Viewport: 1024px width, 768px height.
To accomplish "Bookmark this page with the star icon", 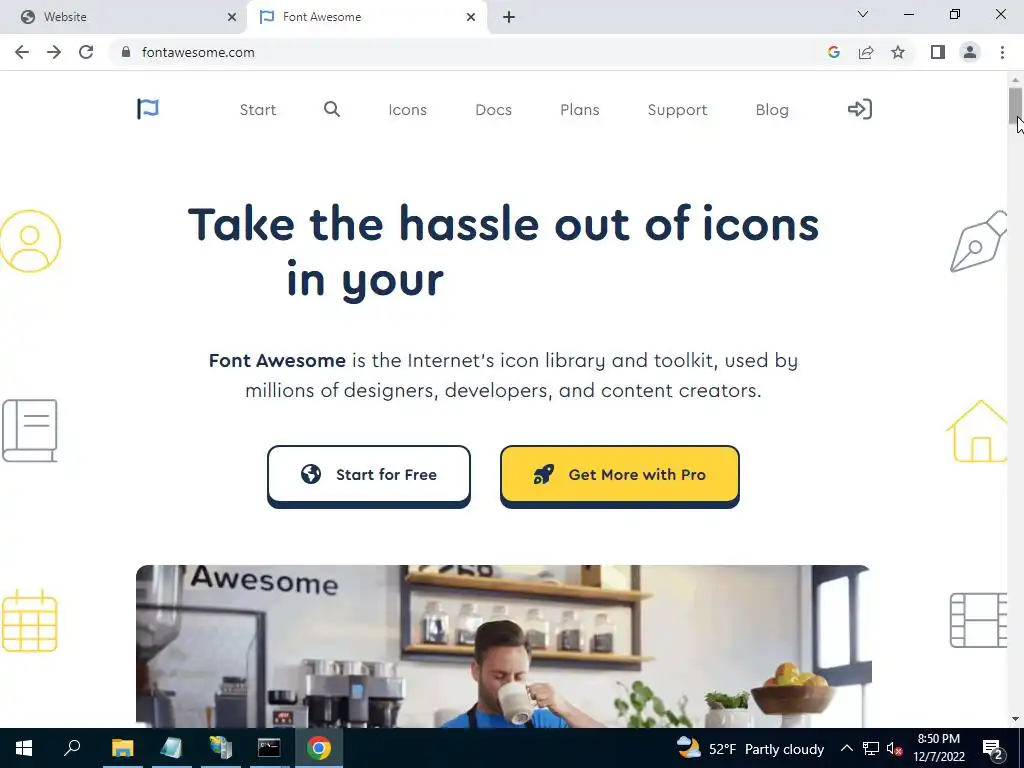I will 898,52.
